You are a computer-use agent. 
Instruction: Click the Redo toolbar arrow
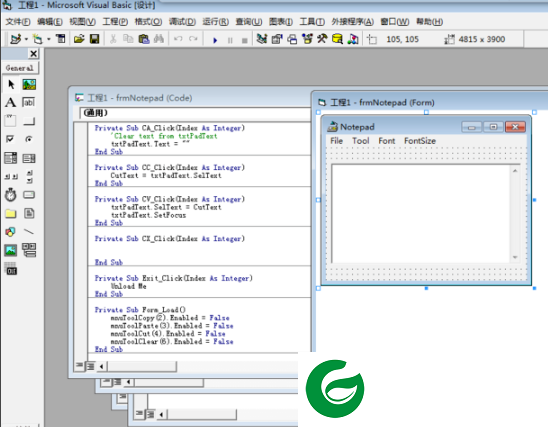193,39
